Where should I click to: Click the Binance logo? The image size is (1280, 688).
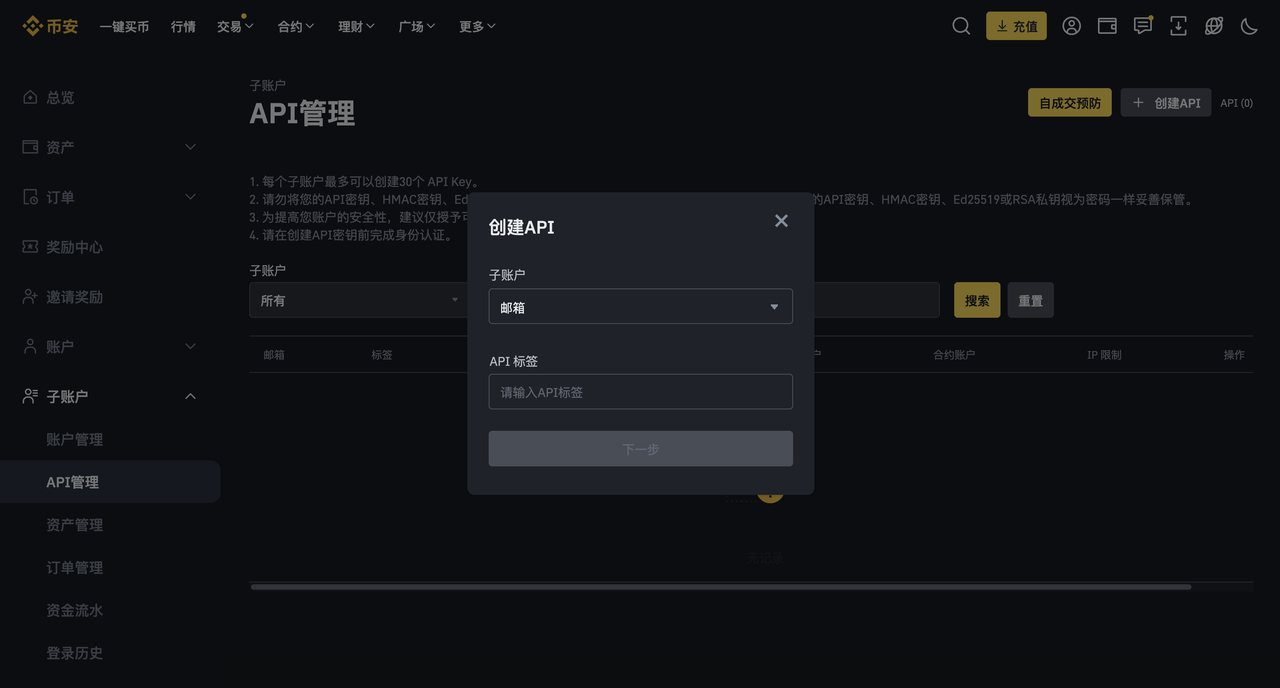tap(50, 26)
